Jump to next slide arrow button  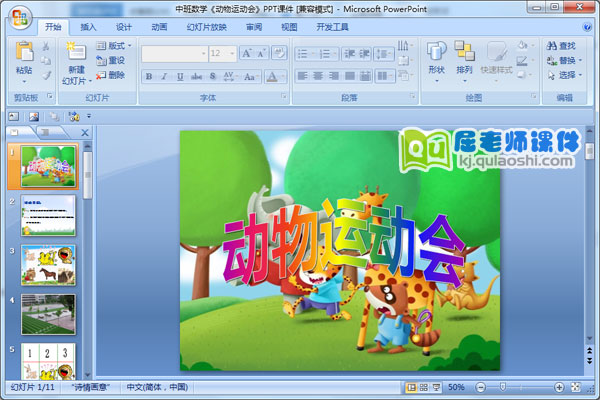coord(590,361)
